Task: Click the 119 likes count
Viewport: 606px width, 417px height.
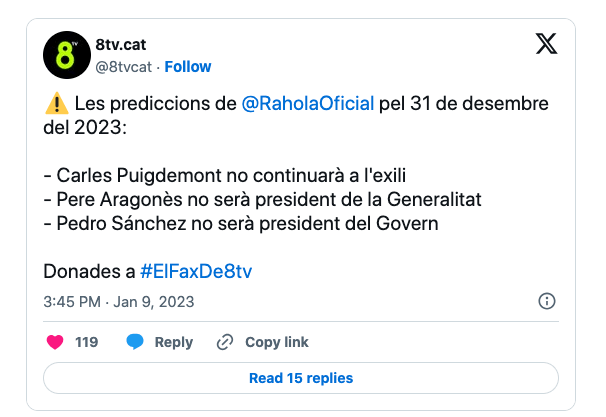Action: (87, 342)
